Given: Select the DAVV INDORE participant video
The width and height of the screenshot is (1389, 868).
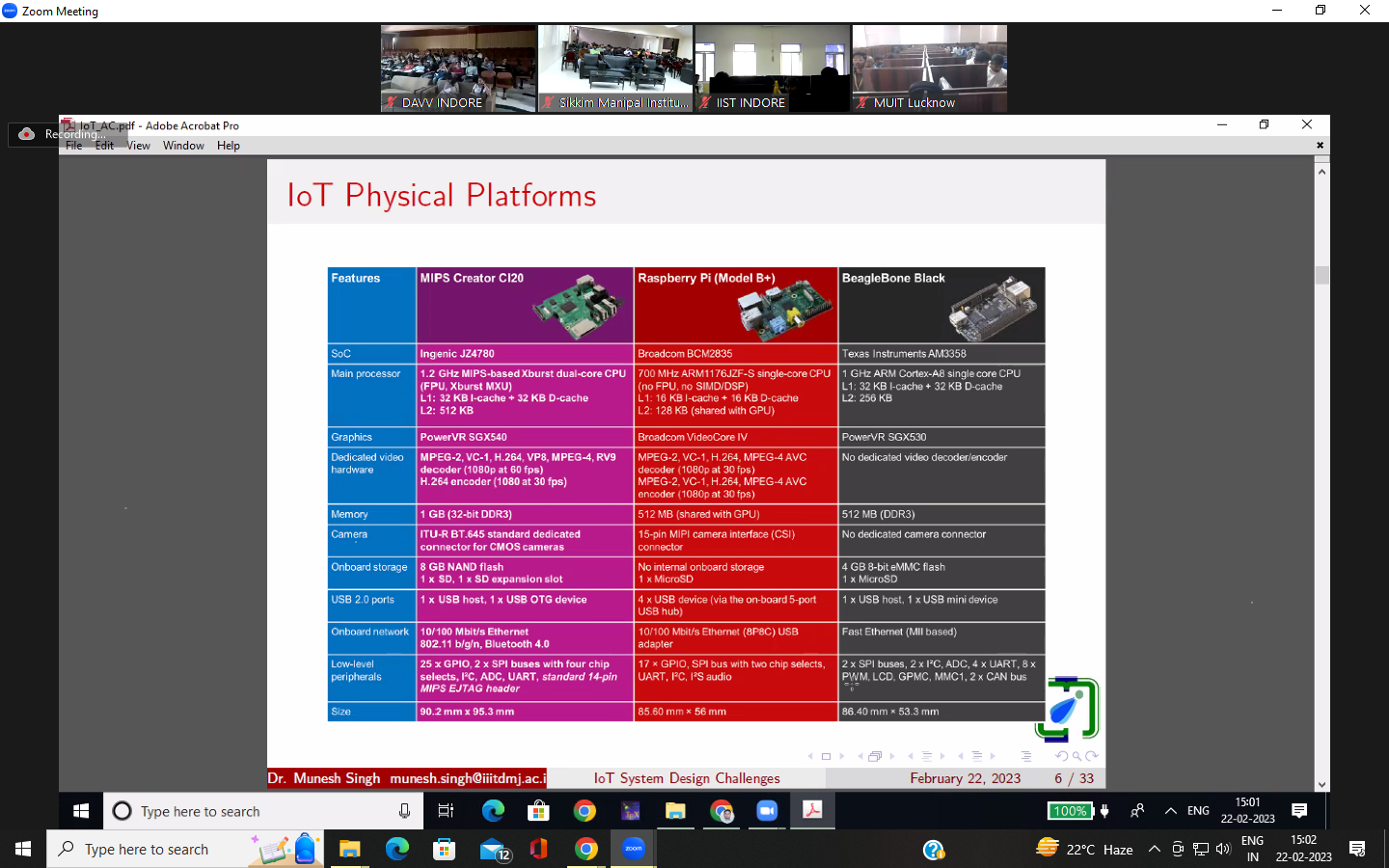Looking at the screenshot, I should [x=458, y=68].
